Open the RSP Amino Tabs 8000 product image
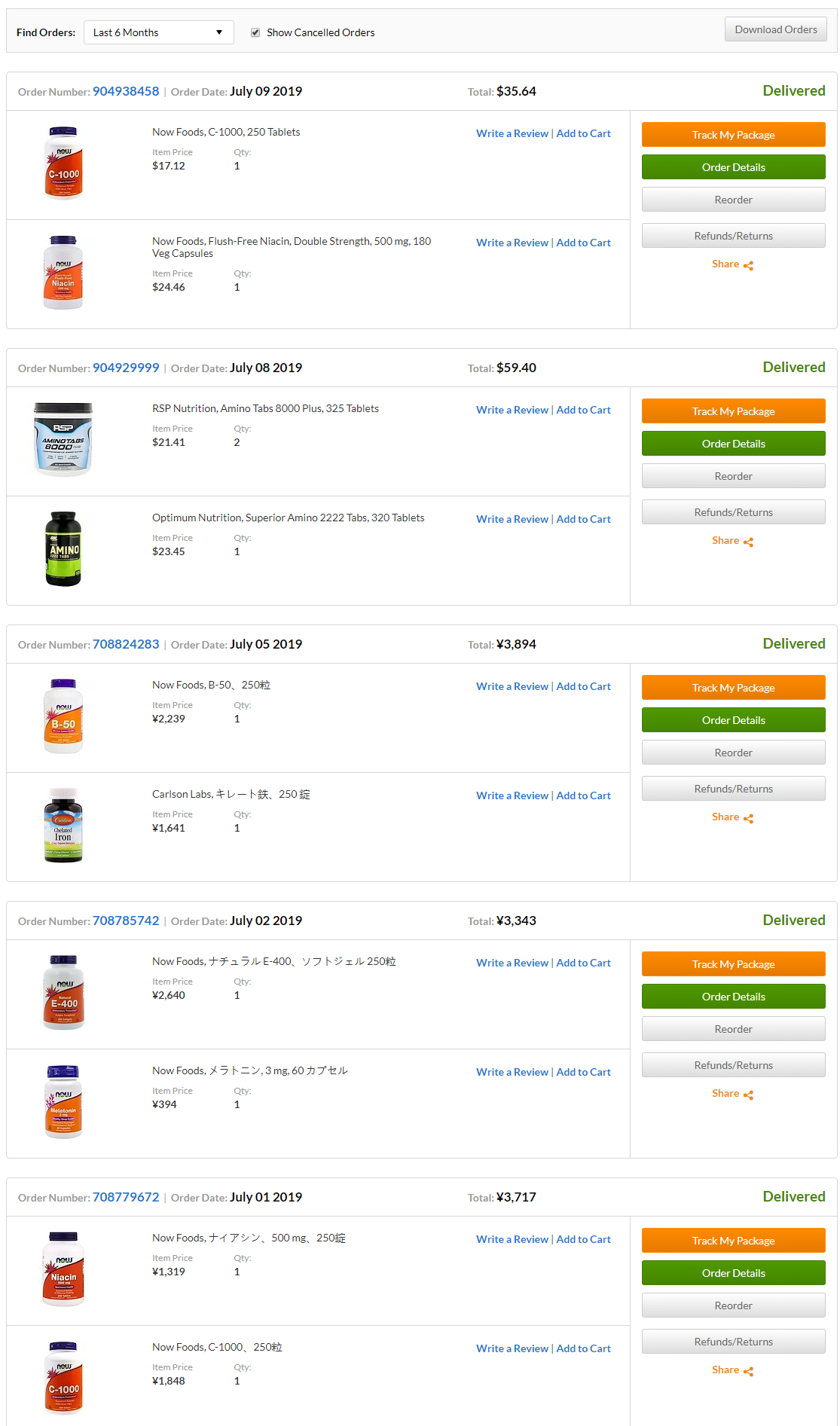 (63, 439)
